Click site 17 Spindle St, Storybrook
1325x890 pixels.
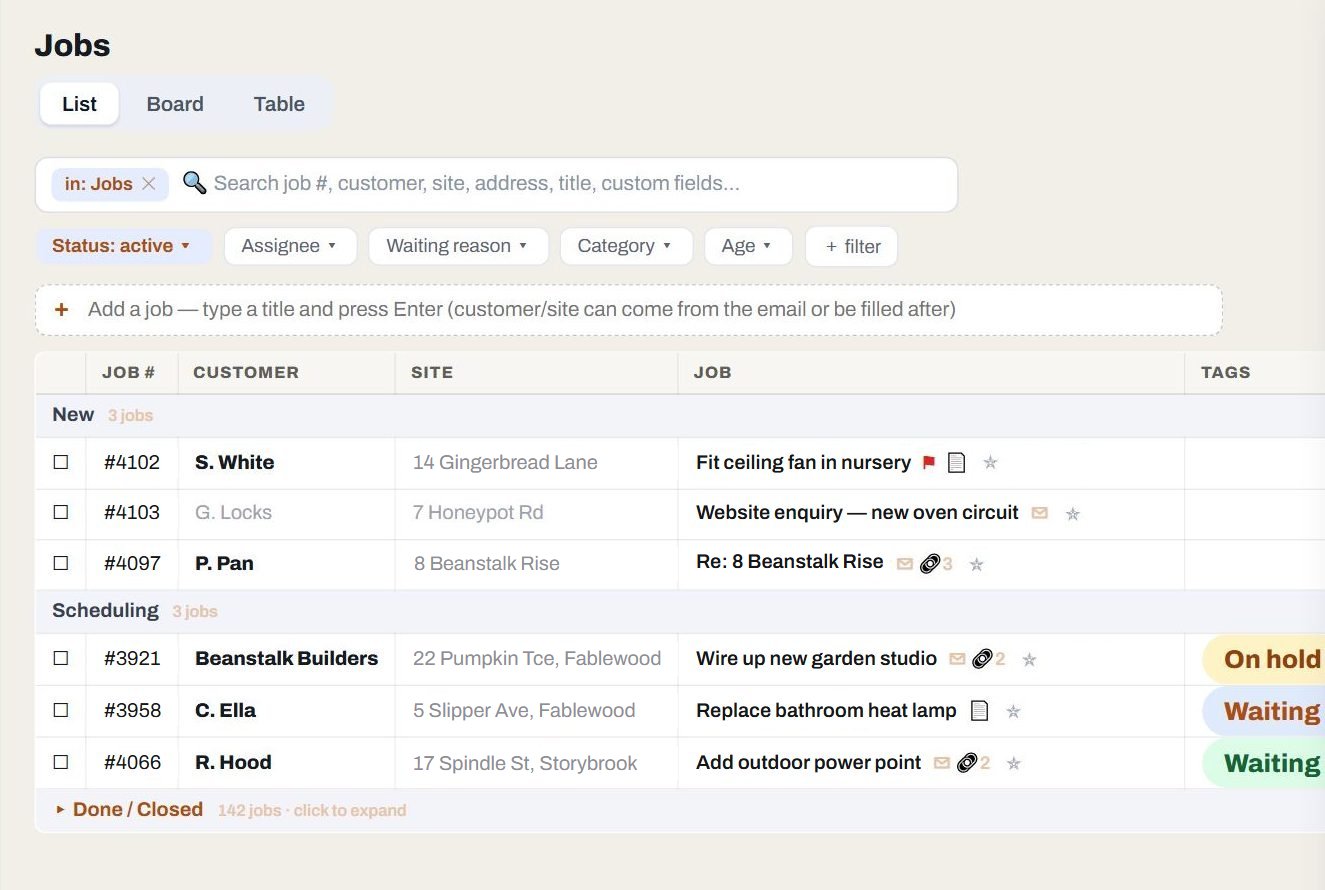point(525,763)
